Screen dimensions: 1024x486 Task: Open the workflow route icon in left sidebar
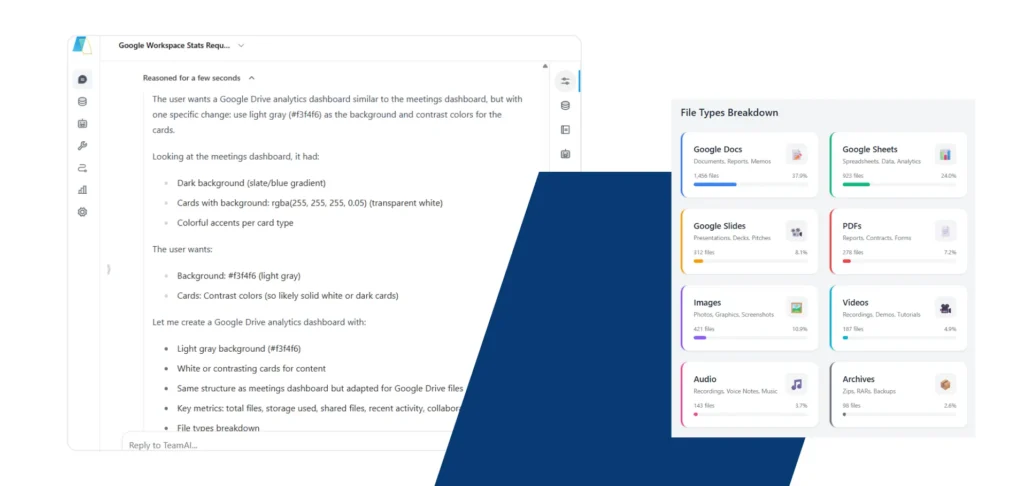(x=82, y=168)
